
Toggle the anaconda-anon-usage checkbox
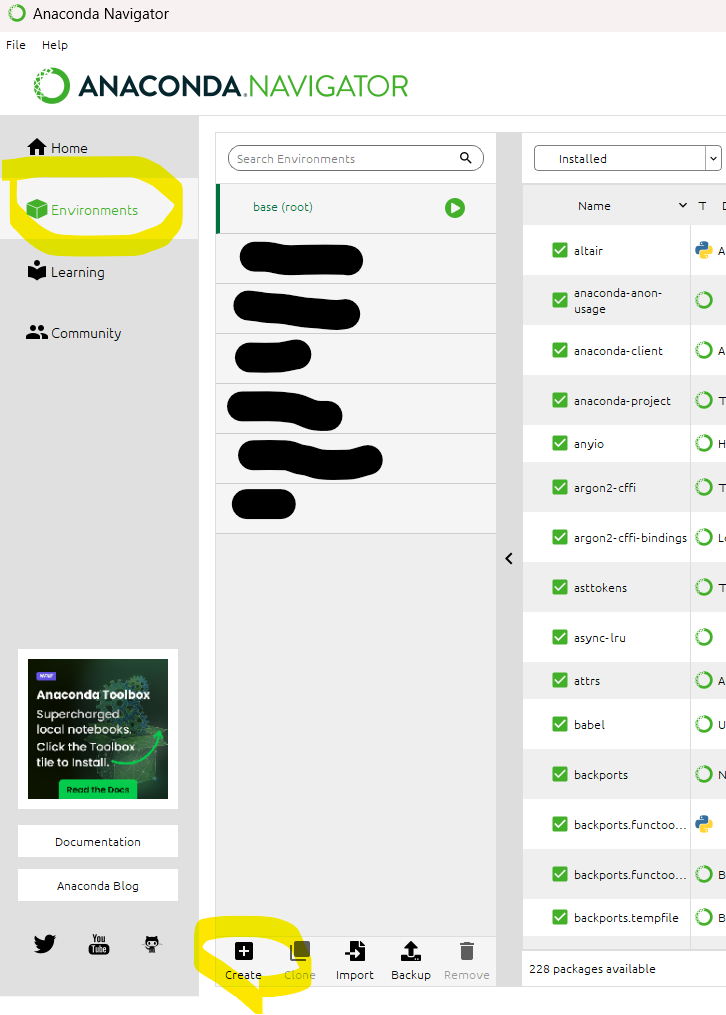tap(560, 300)
